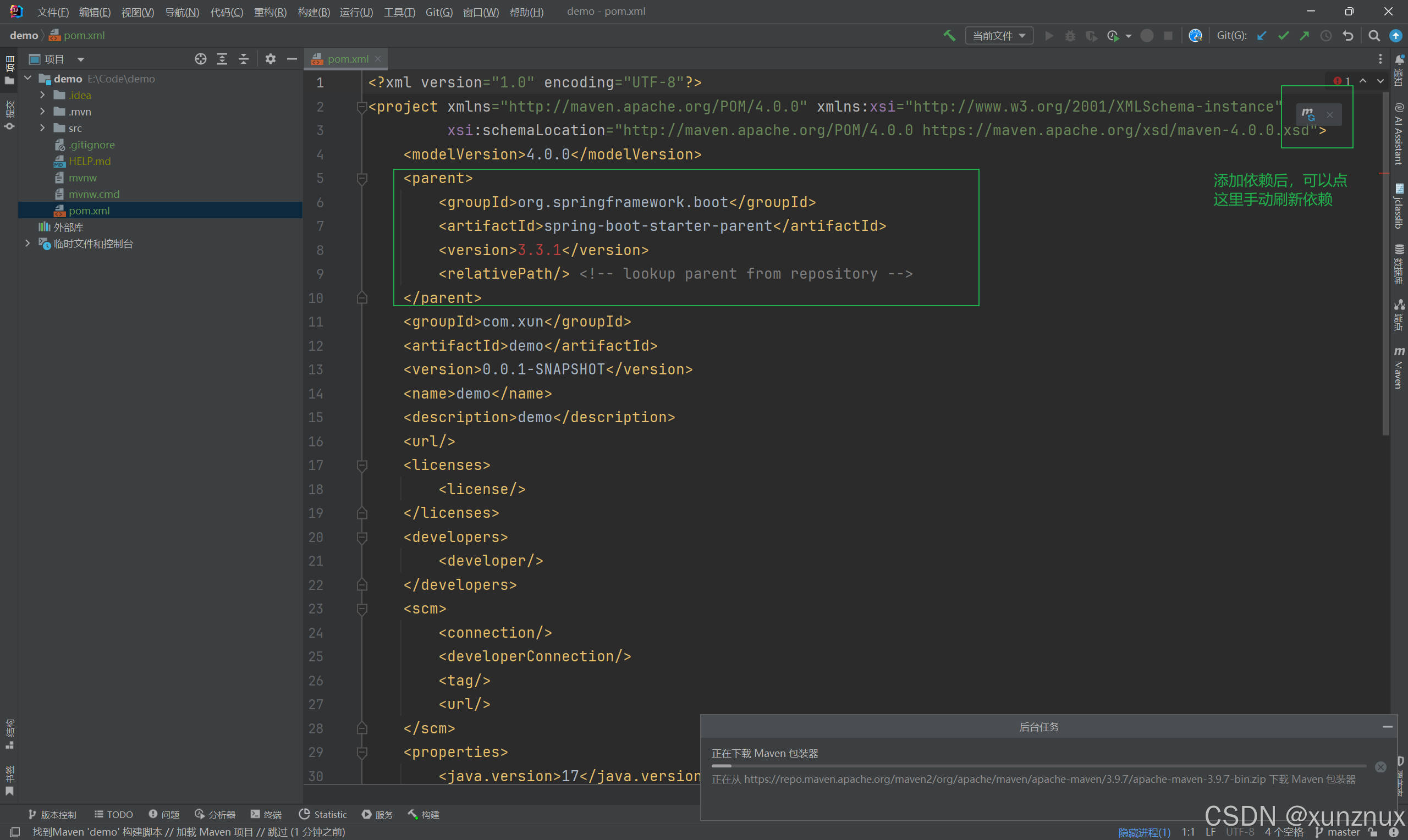The image size is (1408, 840).
Task: Select 外部库 external libraries node
Action: 68,226
